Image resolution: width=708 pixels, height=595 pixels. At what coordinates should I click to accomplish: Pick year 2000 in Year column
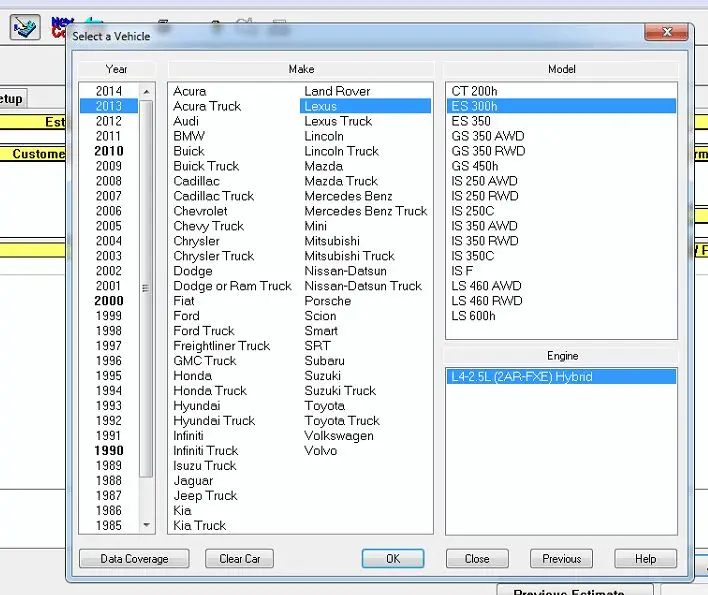[x=108, y=301]
